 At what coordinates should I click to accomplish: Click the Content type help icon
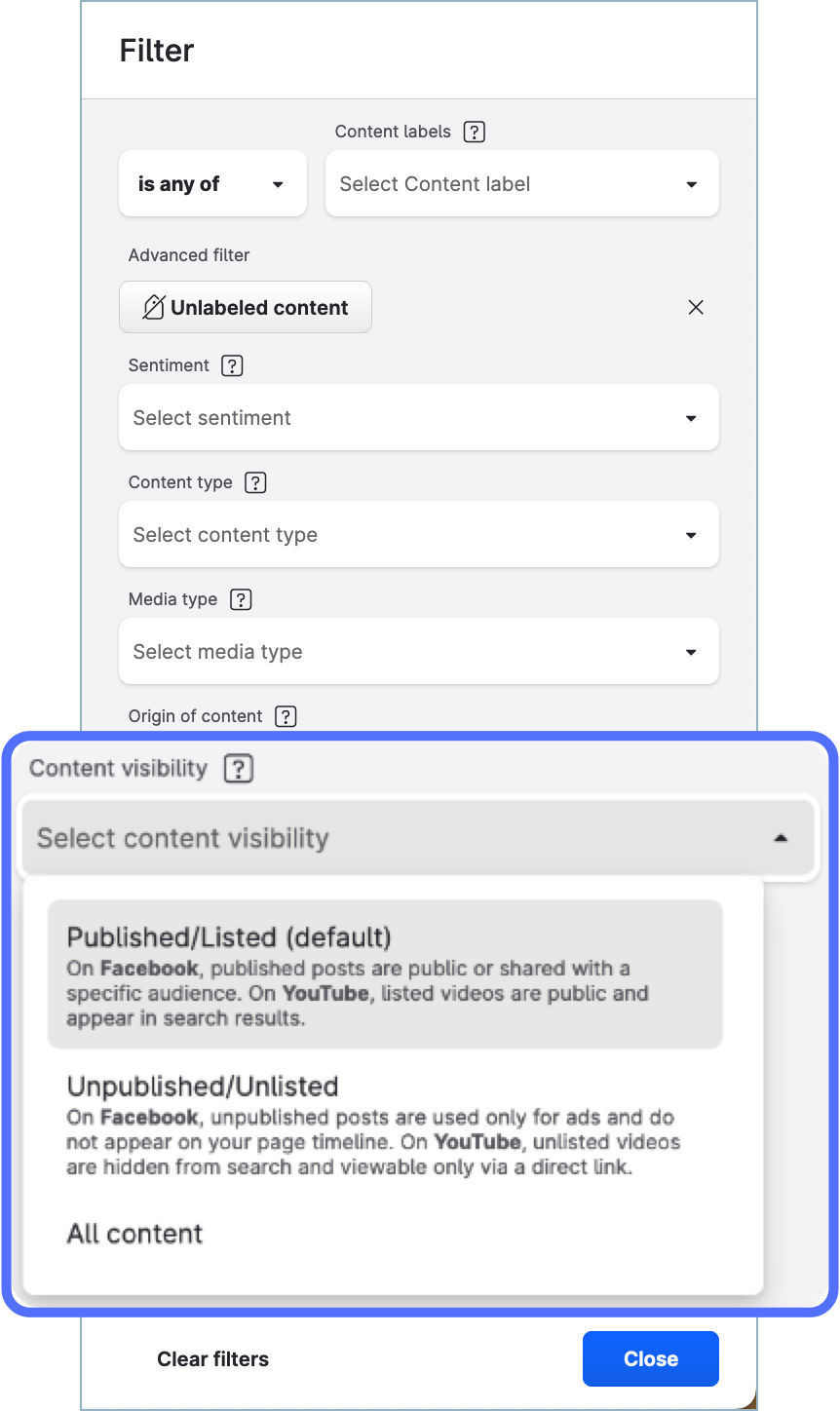[255, 482]
